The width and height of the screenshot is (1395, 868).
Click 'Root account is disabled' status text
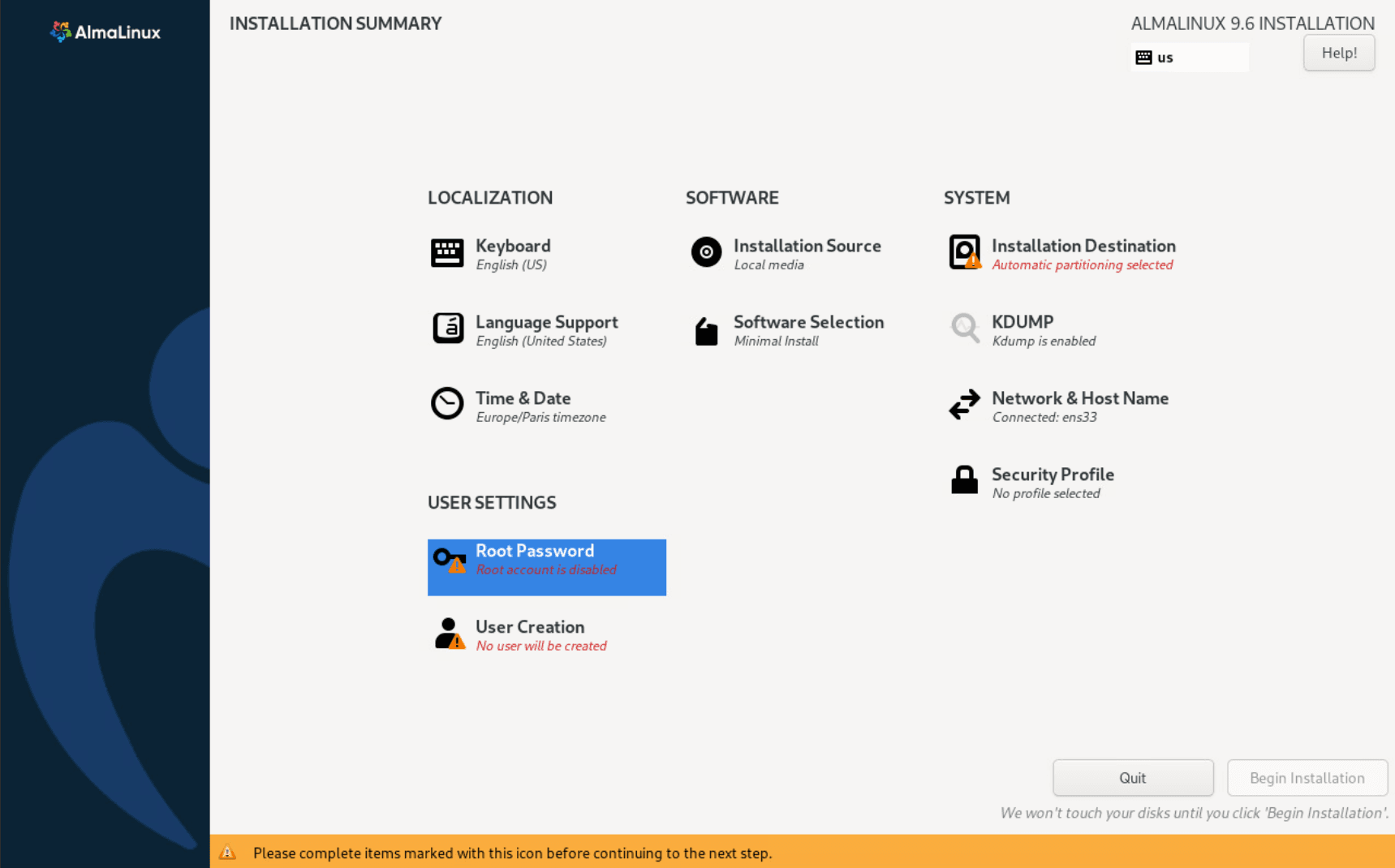(x=546, y=570)
